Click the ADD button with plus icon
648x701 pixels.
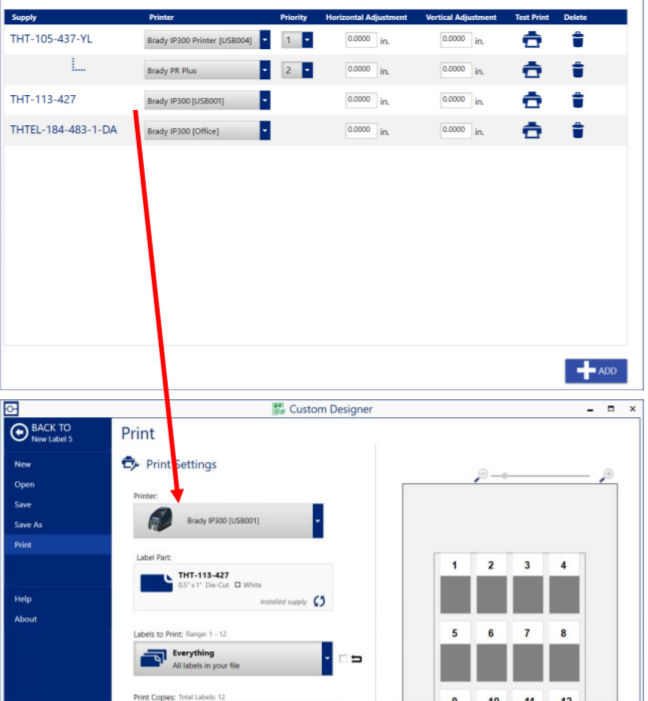point(596,371)
